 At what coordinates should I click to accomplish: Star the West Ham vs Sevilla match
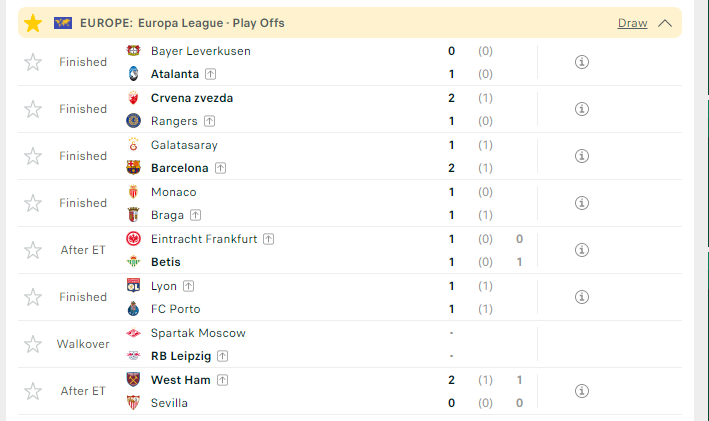pyautogui.click(x=33, y=392)
